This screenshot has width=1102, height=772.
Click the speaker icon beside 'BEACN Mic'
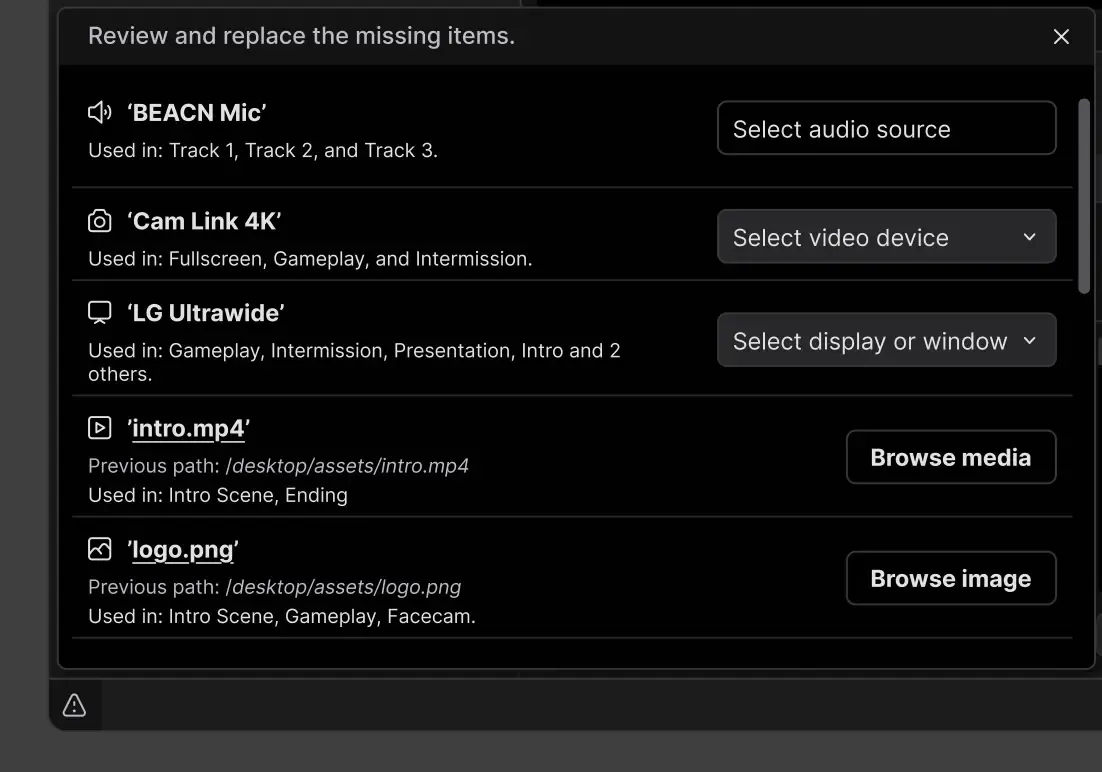pyautogui.click(x=99, y=112)
